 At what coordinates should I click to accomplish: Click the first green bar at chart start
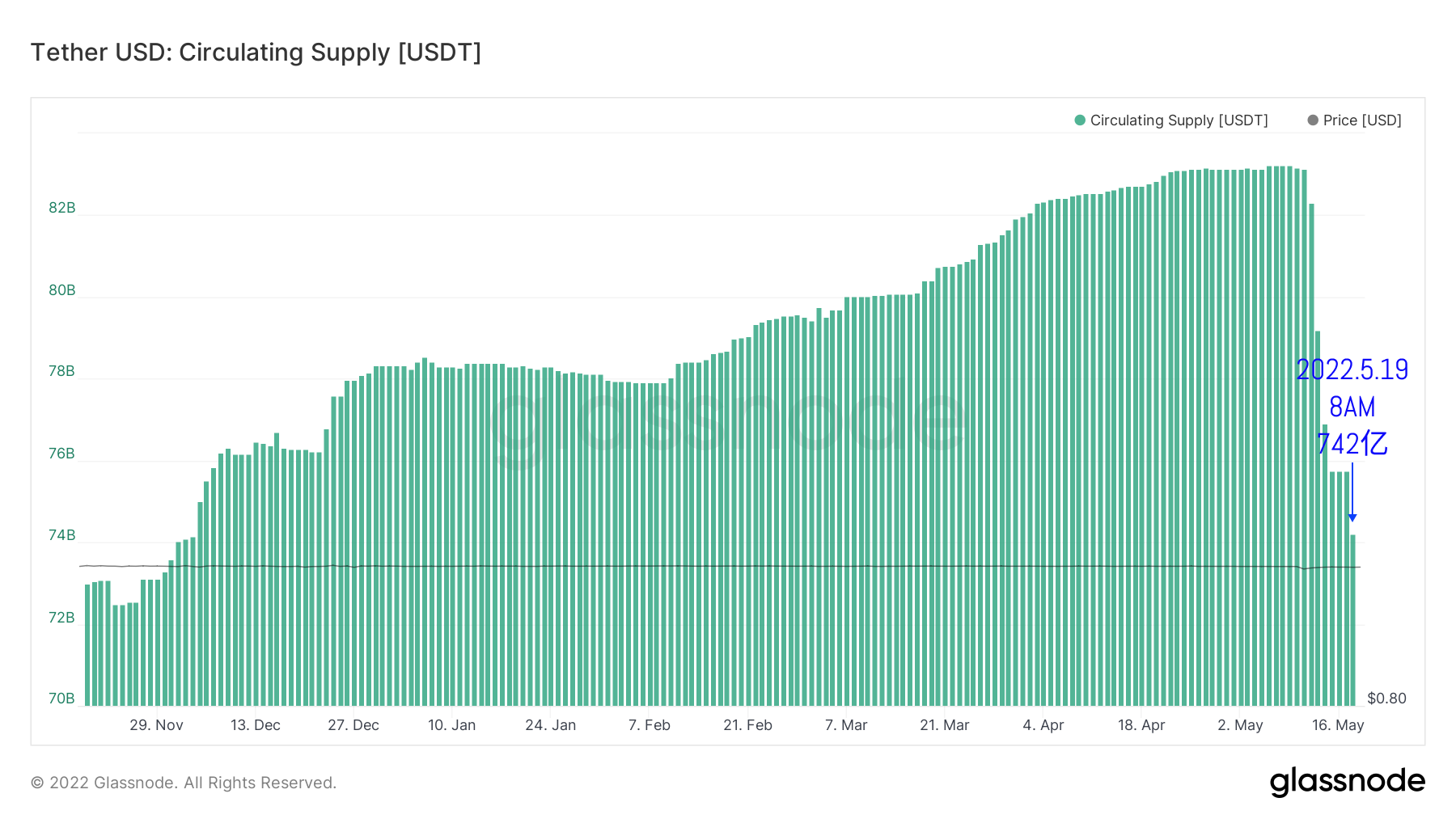tap(87, 645)
